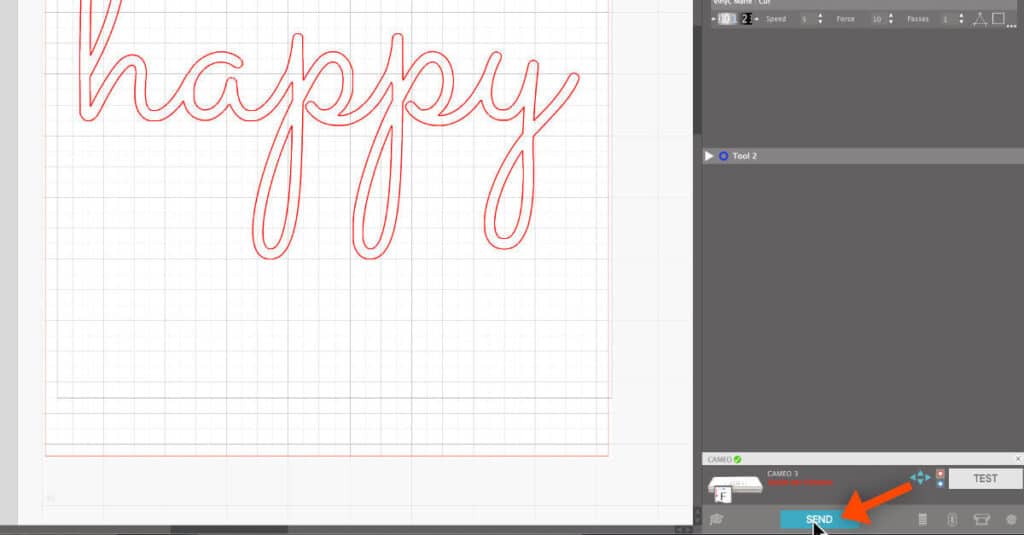Click the red machine status text
The height and width of the screenshot is (535, 1024).
(x=800, y=483)
